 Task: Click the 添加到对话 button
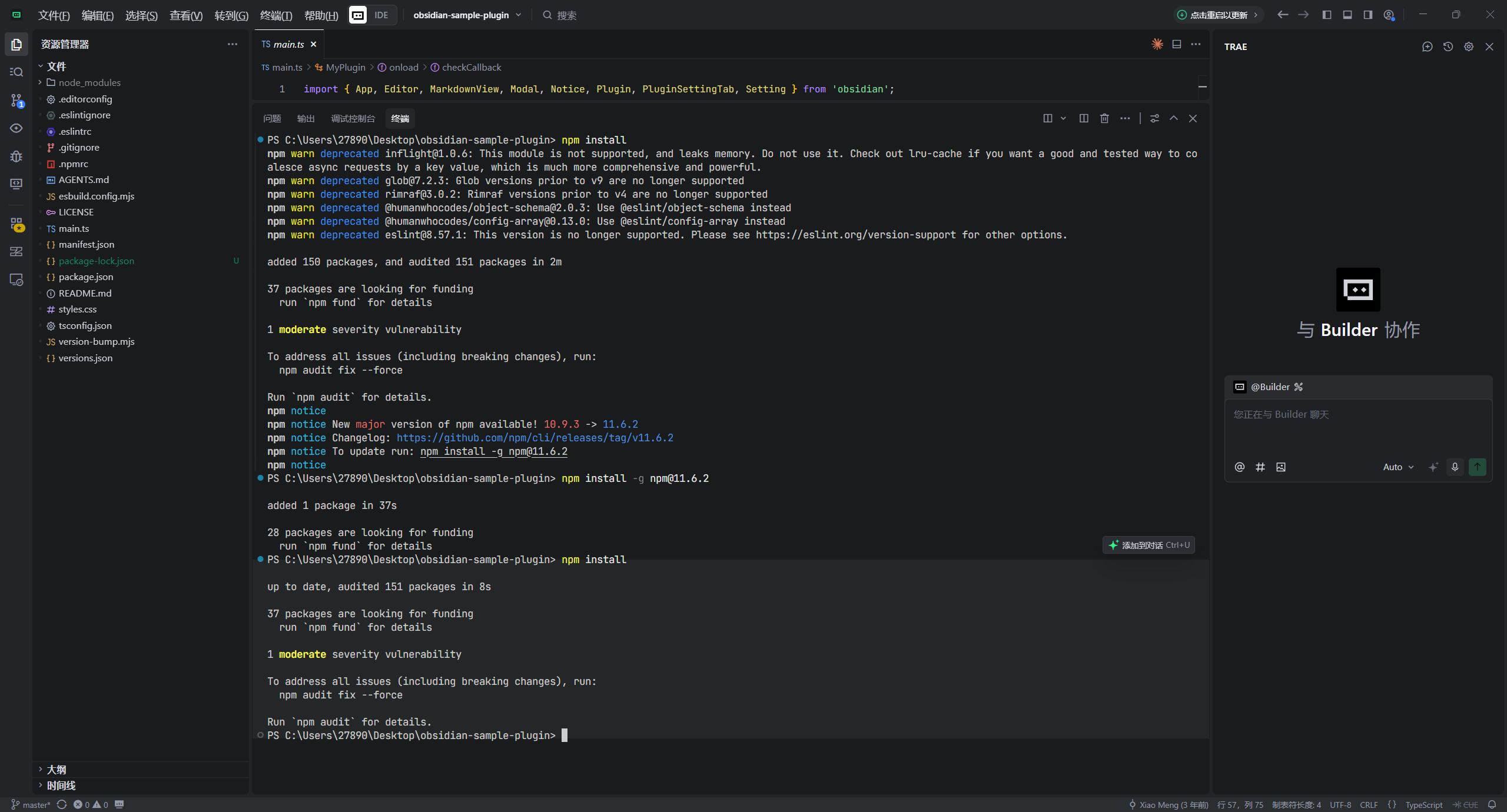pyautogui.click(x=1148, y=545)
